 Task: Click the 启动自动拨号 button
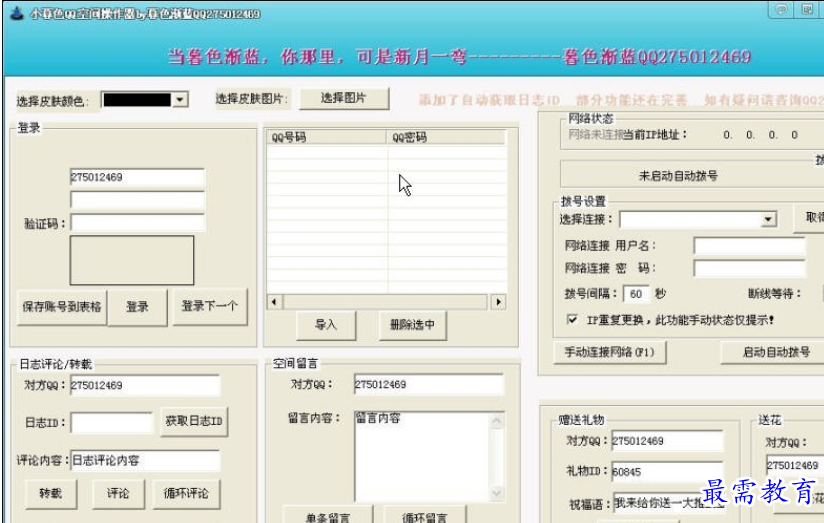coord(774,352)
